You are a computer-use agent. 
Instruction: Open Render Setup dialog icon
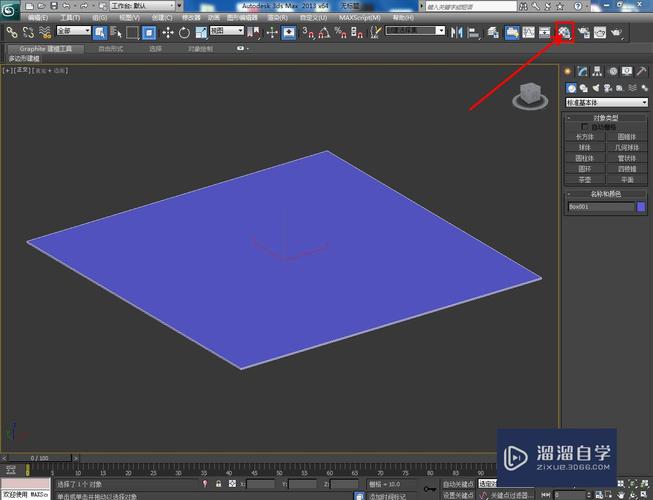[x=583, y=32]
